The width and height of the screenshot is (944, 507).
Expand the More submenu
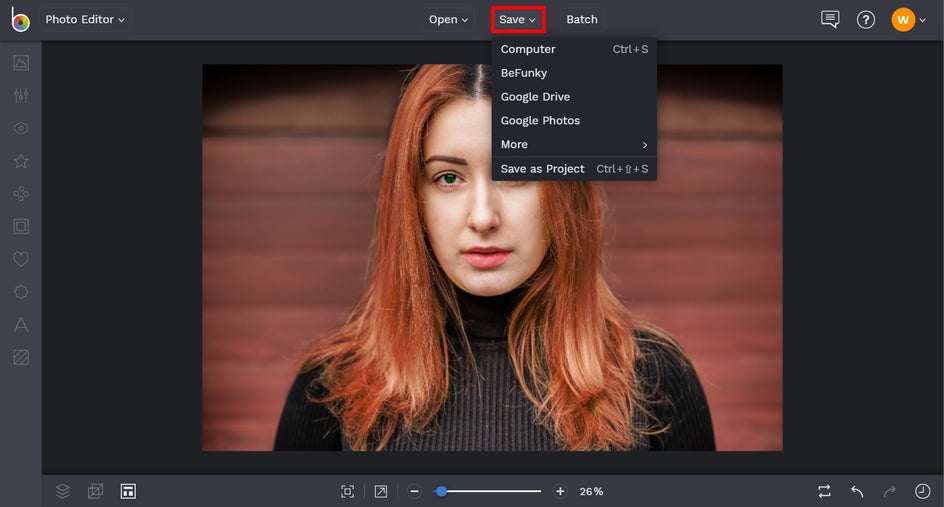(574, 145)
